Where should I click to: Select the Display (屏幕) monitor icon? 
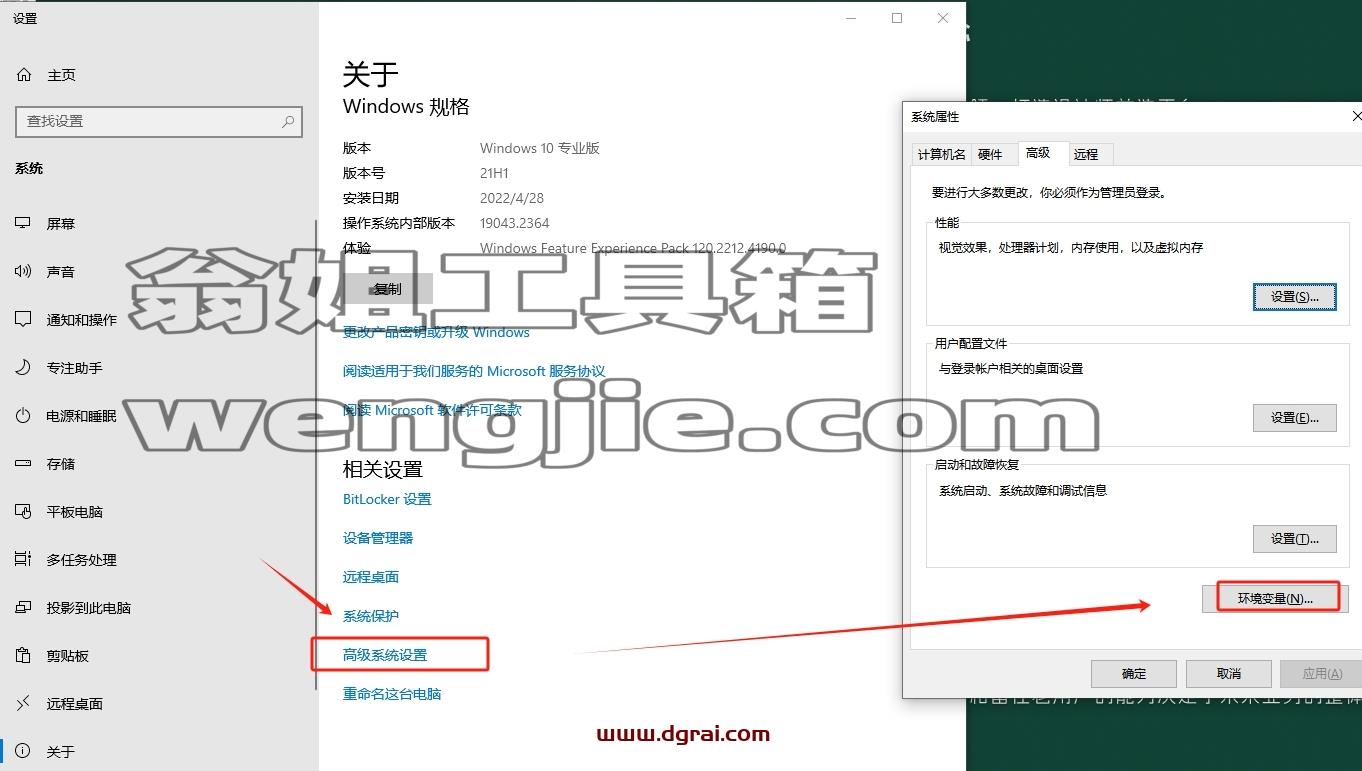[x=23, y=223]
